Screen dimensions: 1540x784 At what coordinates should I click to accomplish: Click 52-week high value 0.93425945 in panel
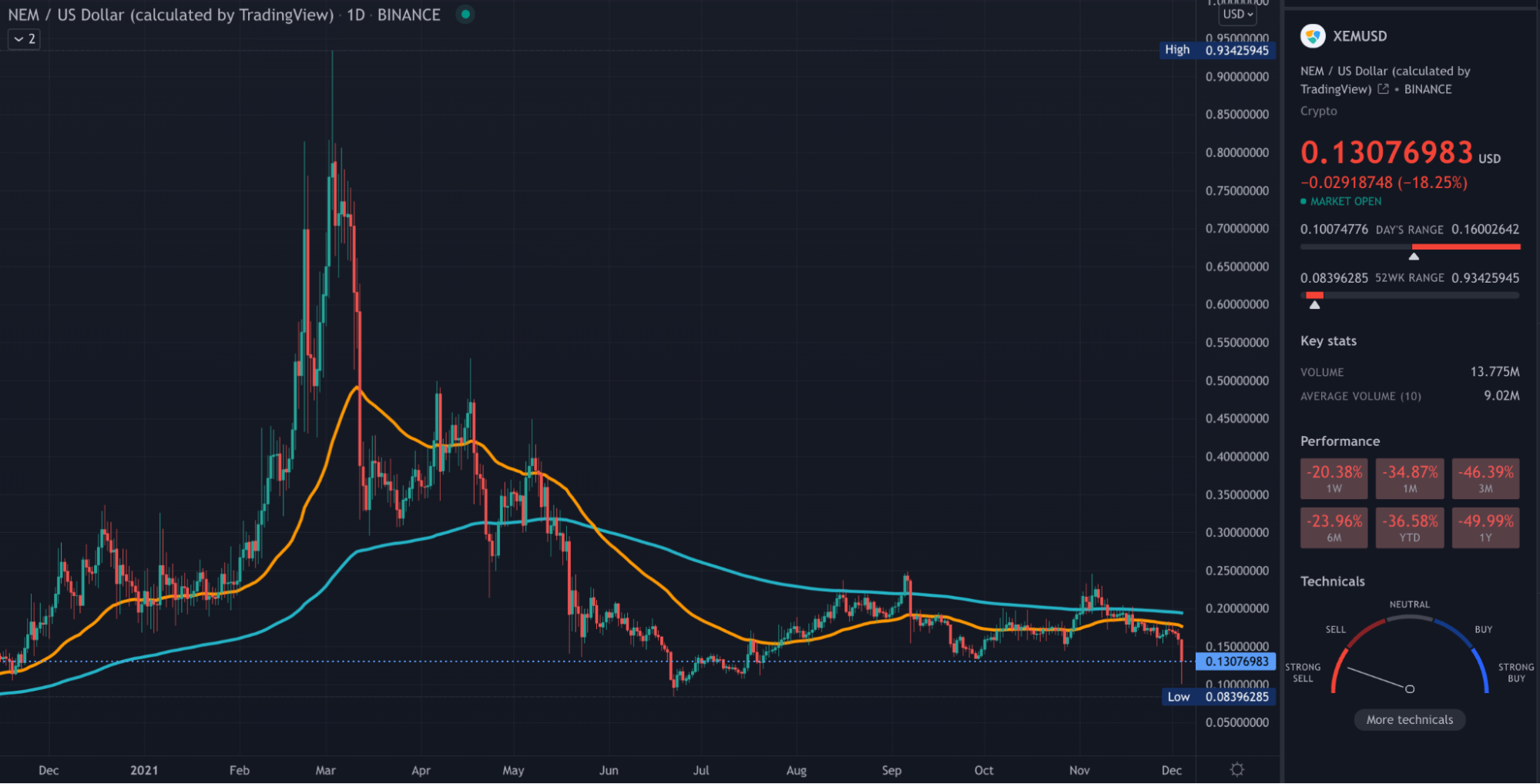(x=1485, y=278)
